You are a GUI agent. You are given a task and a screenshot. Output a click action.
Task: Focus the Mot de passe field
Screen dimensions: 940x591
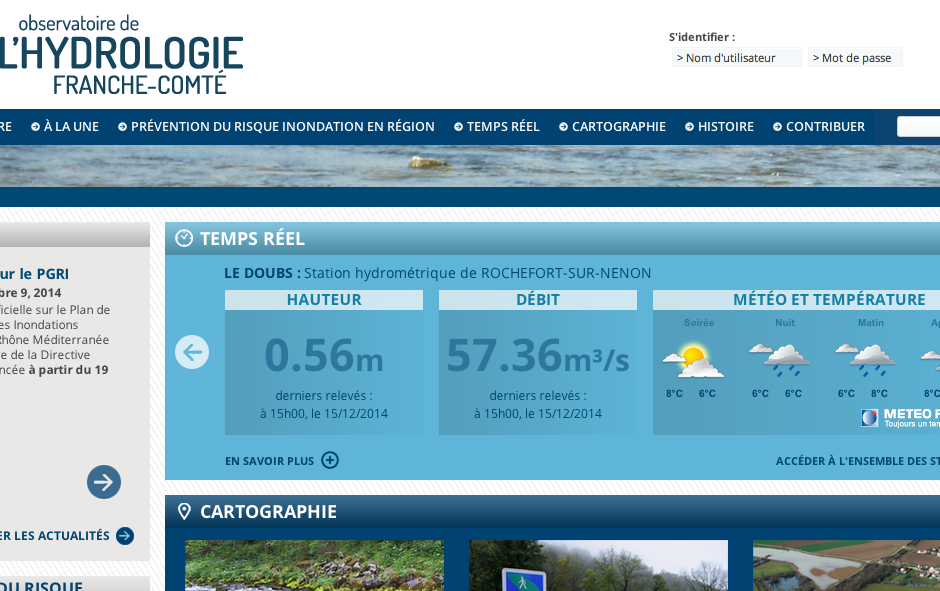[855, 58]
